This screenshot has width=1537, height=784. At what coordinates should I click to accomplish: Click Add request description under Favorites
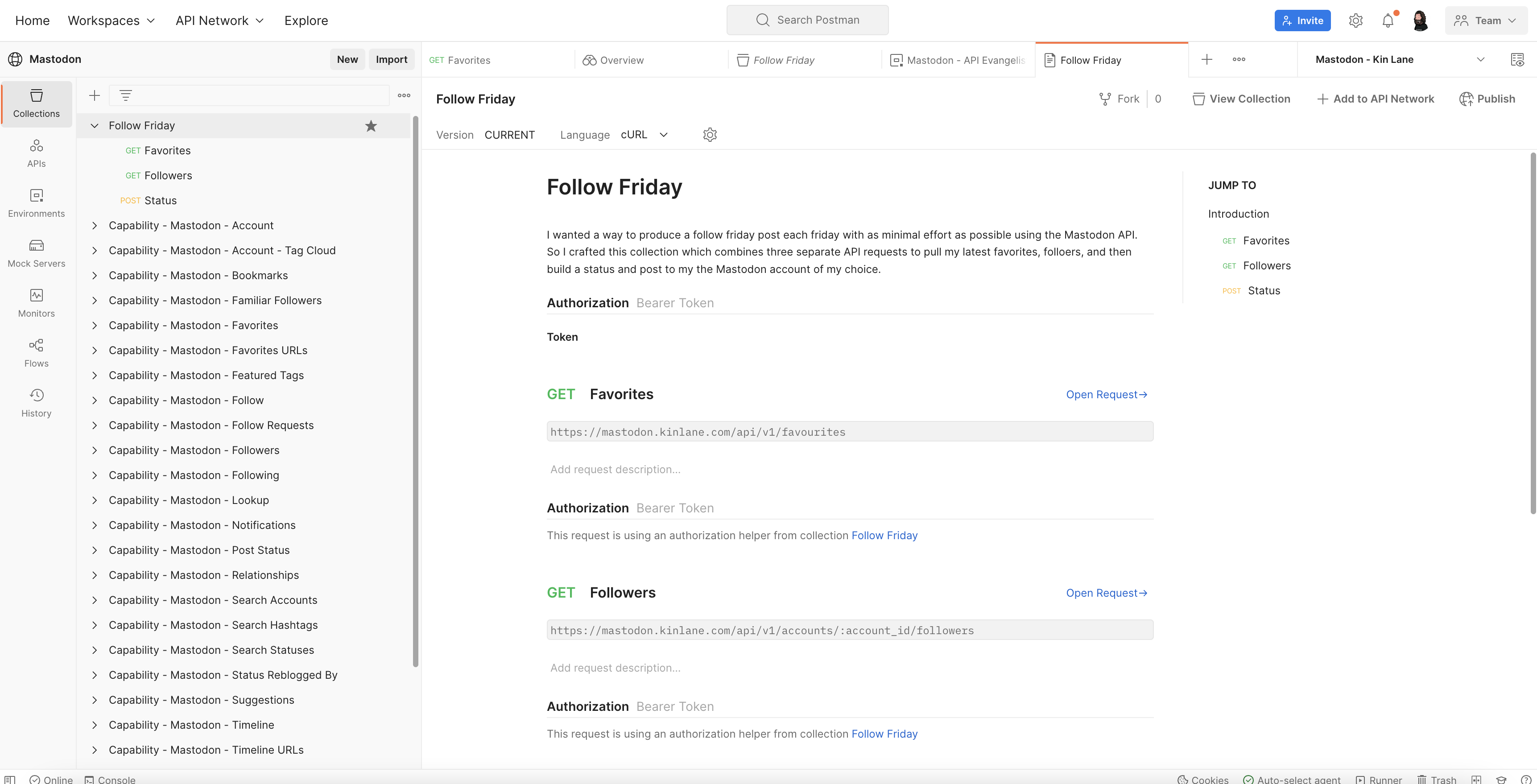615,470
